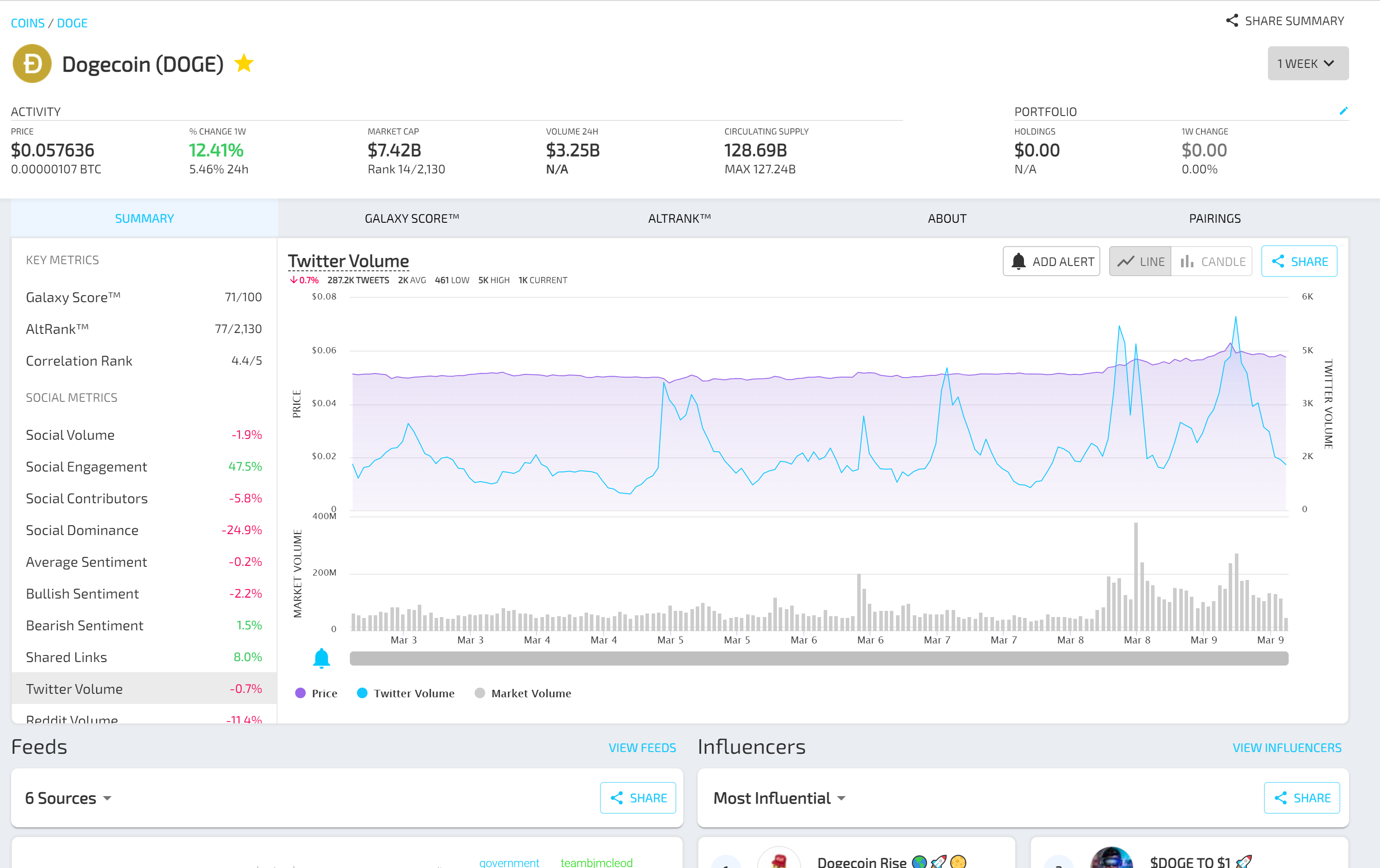Open the Pairings tab

click(x=1215, y=218)
